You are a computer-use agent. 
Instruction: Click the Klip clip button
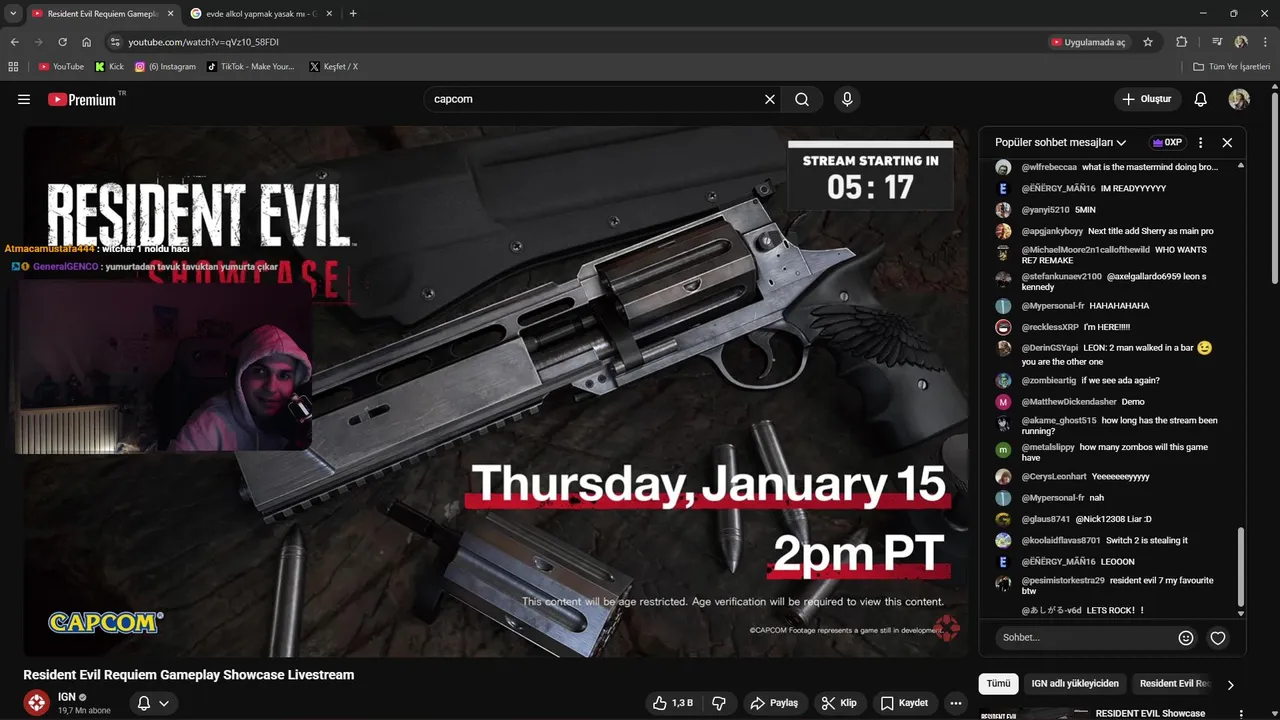tap(839, 703)
